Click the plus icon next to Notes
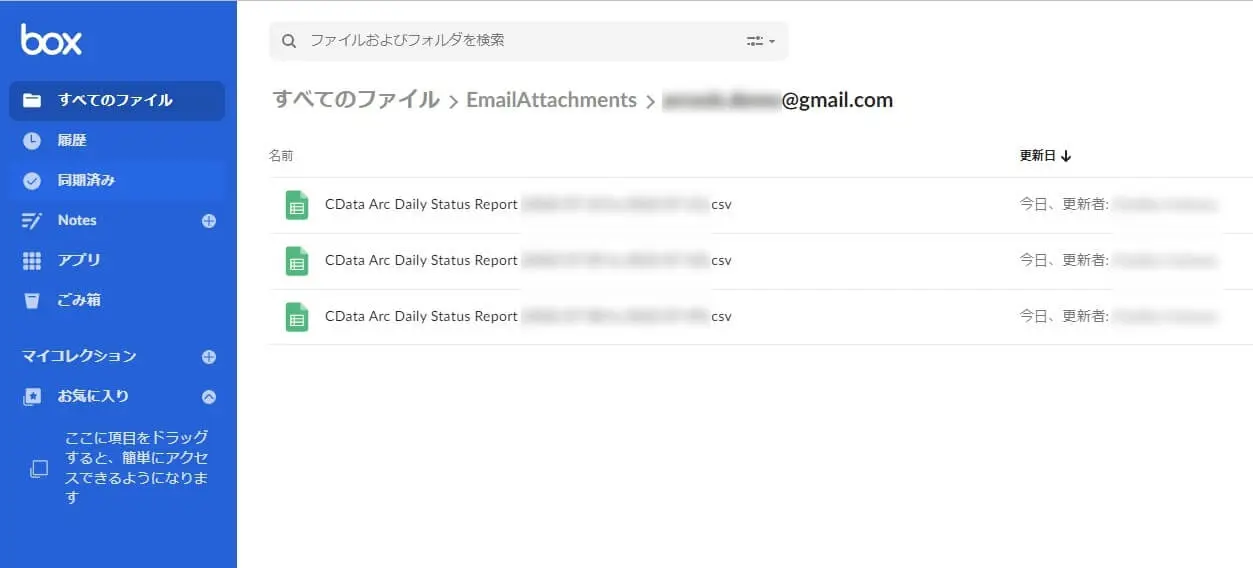Screen dimensions: 1253x568 coord(209,221)
